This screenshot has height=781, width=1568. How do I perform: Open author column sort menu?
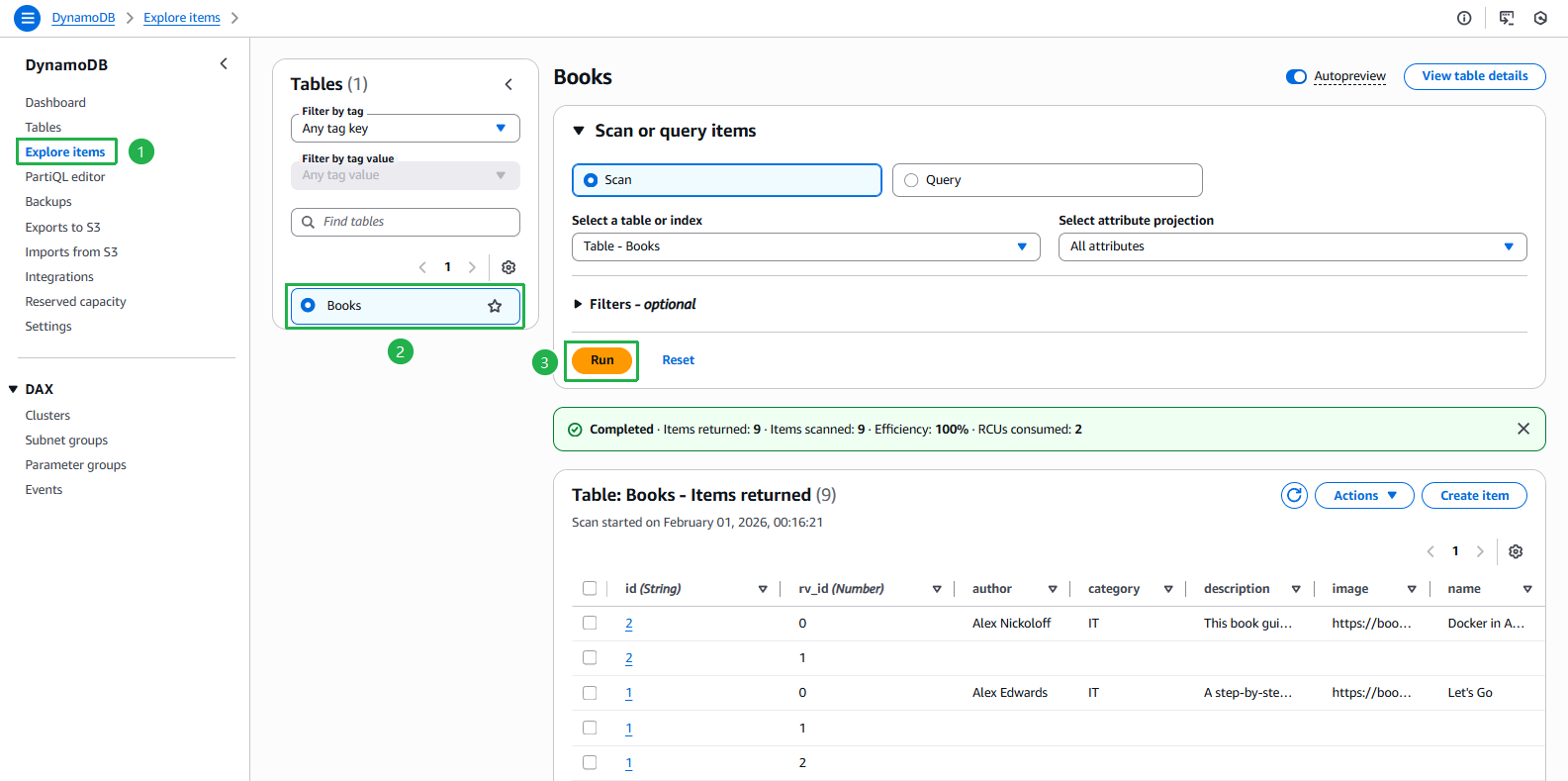[1053, 589]
